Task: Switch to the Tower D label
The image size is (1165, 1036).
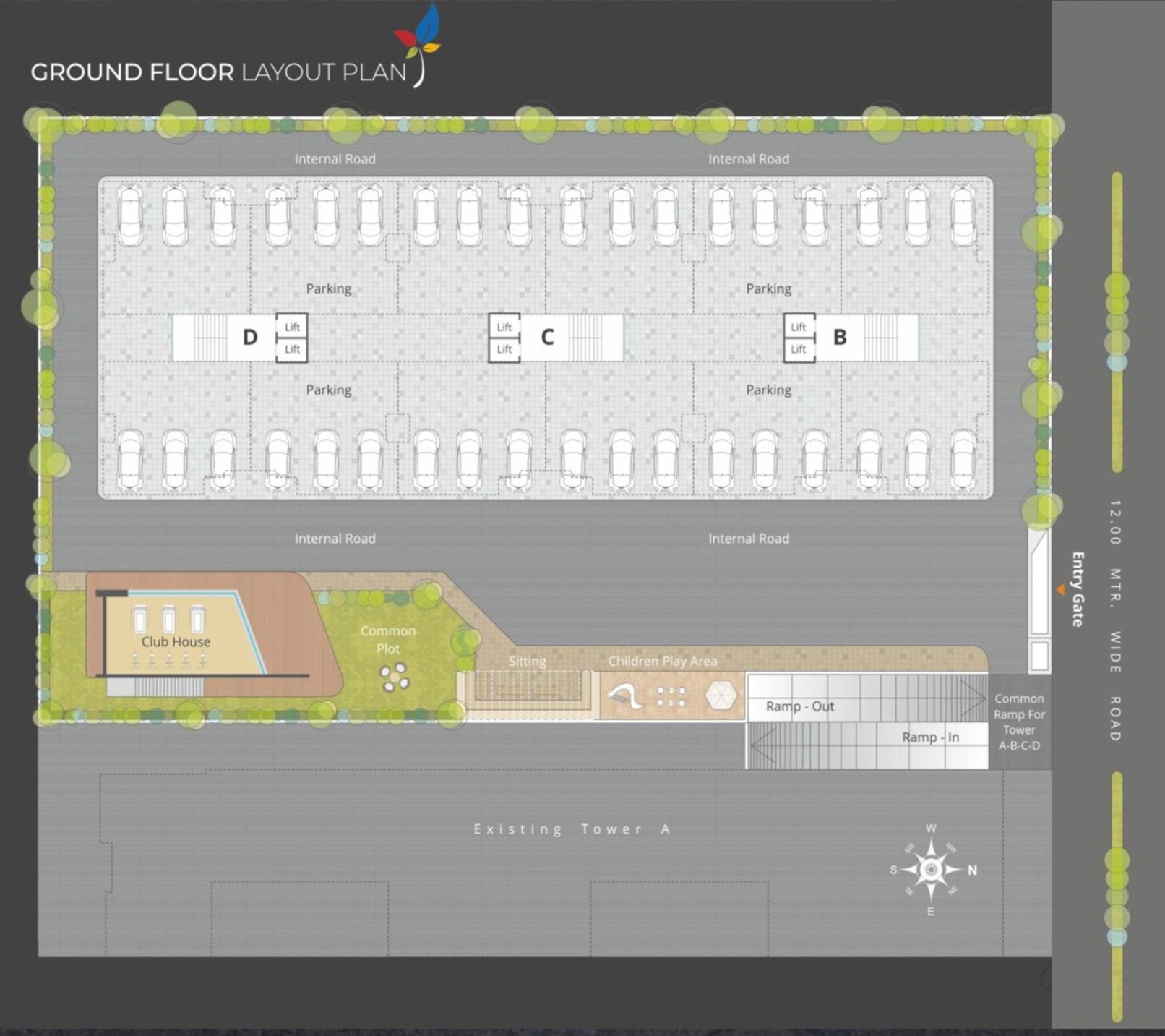Action: pos(251,337)
